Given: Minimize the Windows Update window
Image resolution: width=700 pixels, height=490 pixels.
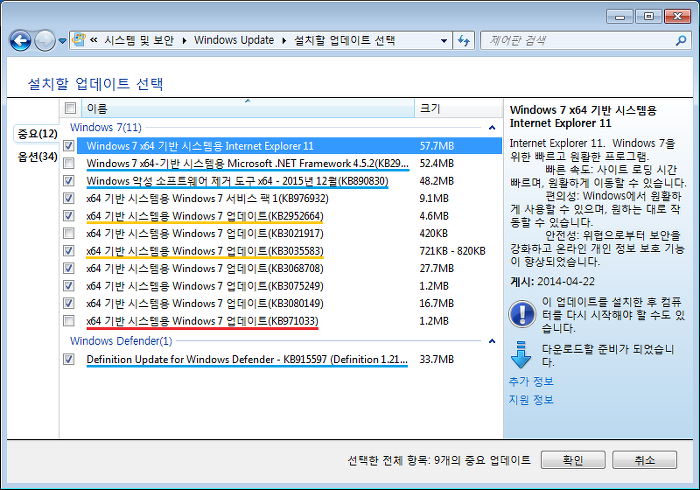Looking at the screenshot, I should [x=620, y=17].
